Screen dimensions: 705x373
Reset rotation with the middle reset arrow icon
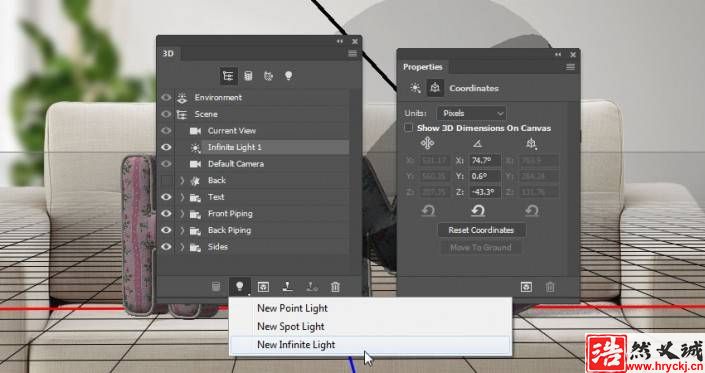[478, 210]
